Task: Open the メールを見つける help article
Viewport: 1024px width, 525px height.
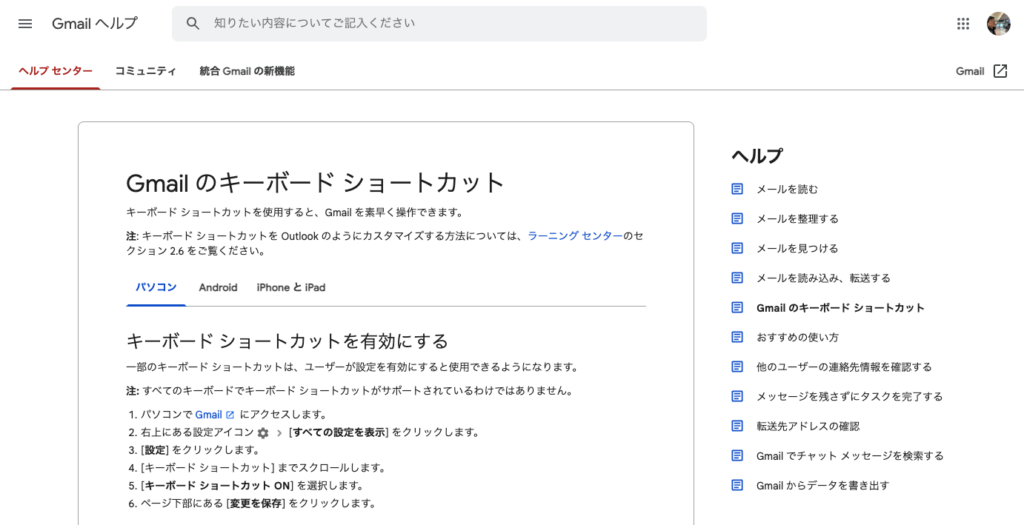Action: 797,248
